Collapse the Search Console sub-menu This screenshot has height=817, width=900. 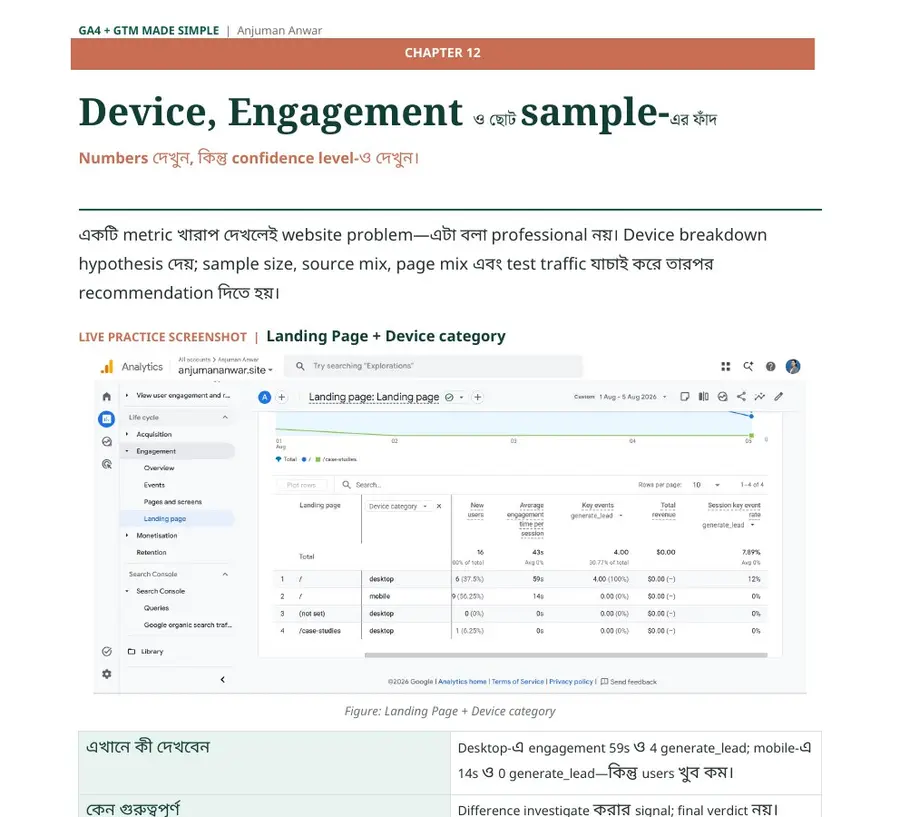coord(127,591)
